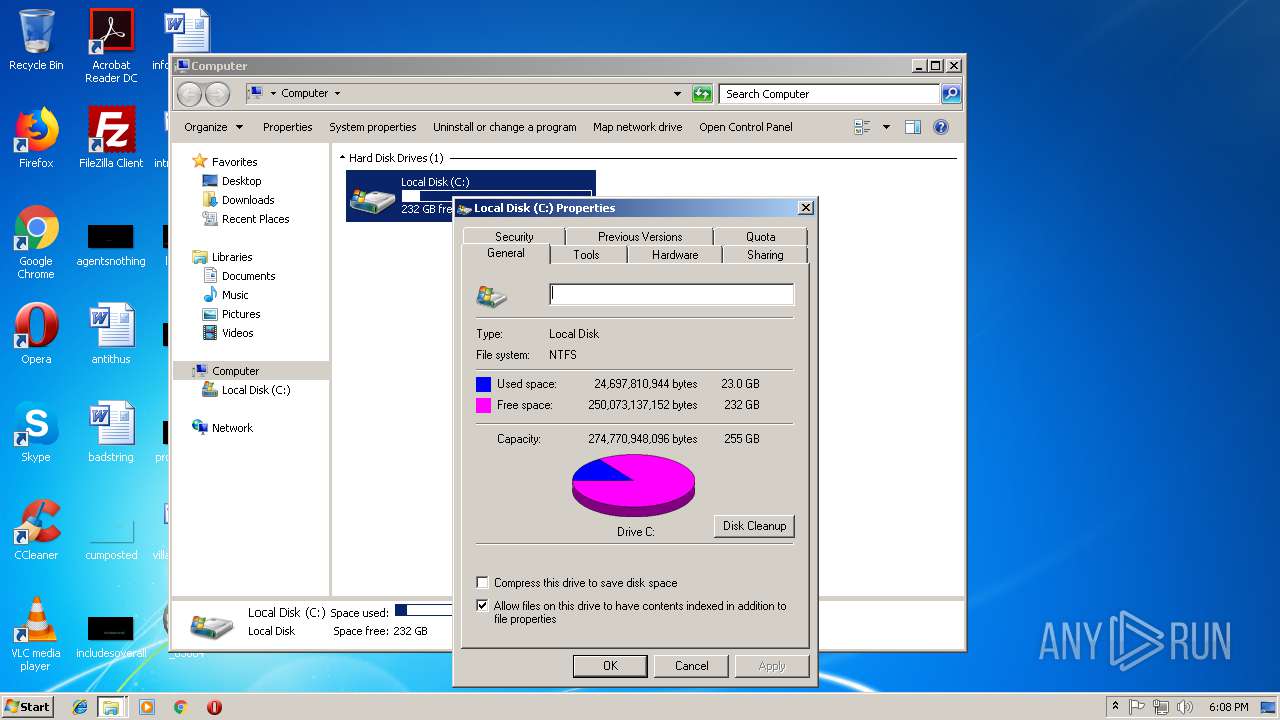The image size is (1280, 720).
Task: Click Explorer forward navigation button
Action: [217, 94]
